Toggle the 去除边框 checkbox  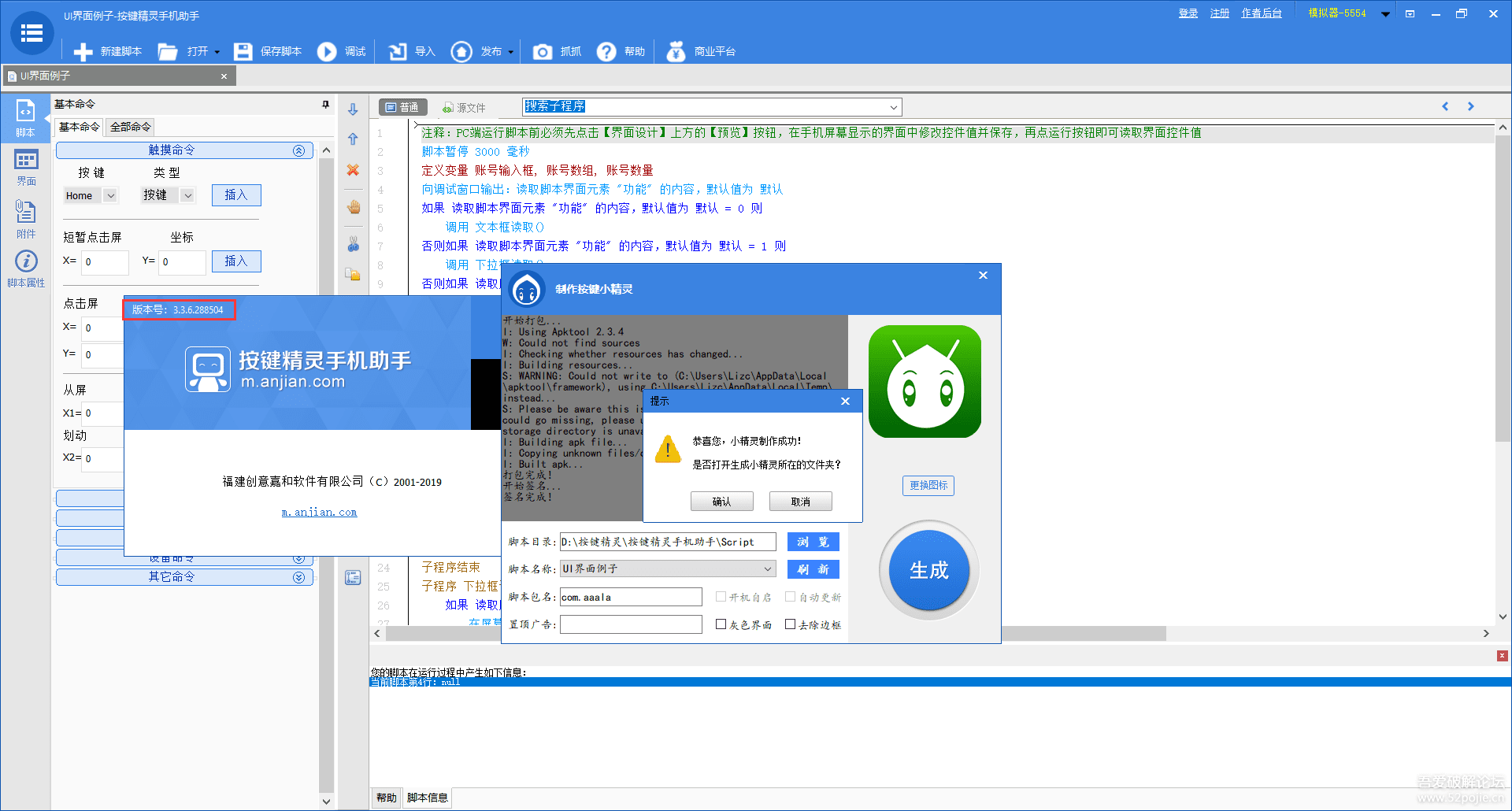coord(790,624)
